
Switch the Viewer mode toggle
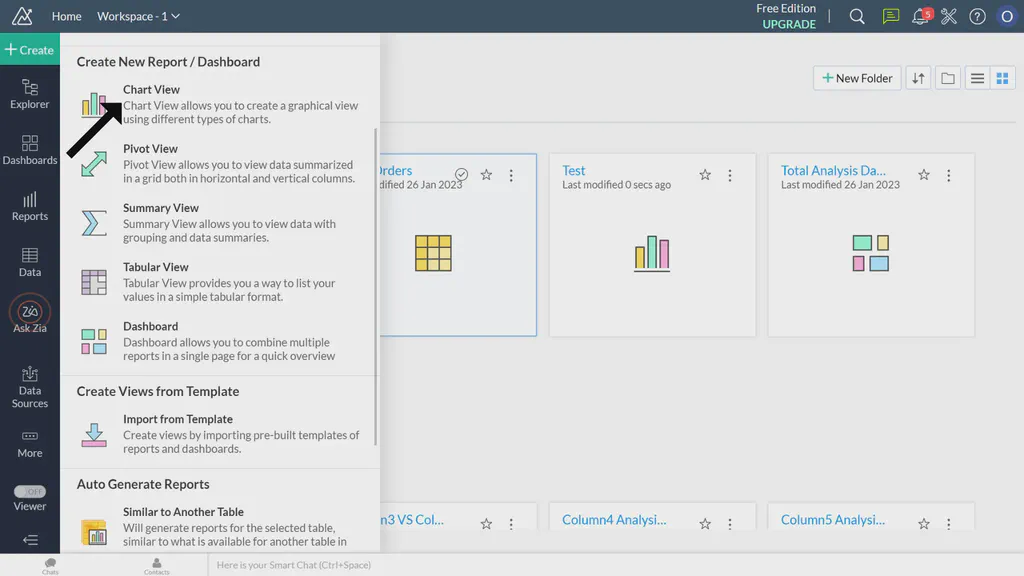click(29, 493)
